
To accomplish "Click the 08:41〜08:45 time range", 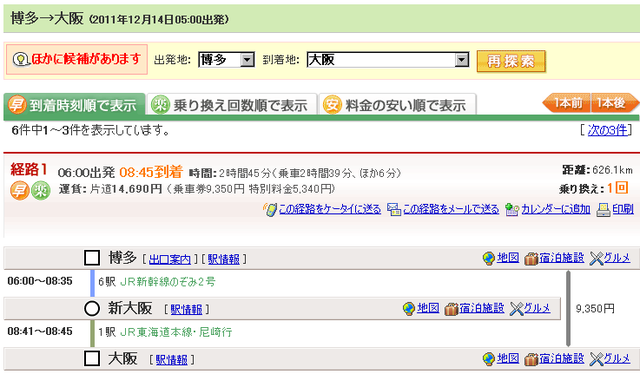I will [x=40, y=331].
